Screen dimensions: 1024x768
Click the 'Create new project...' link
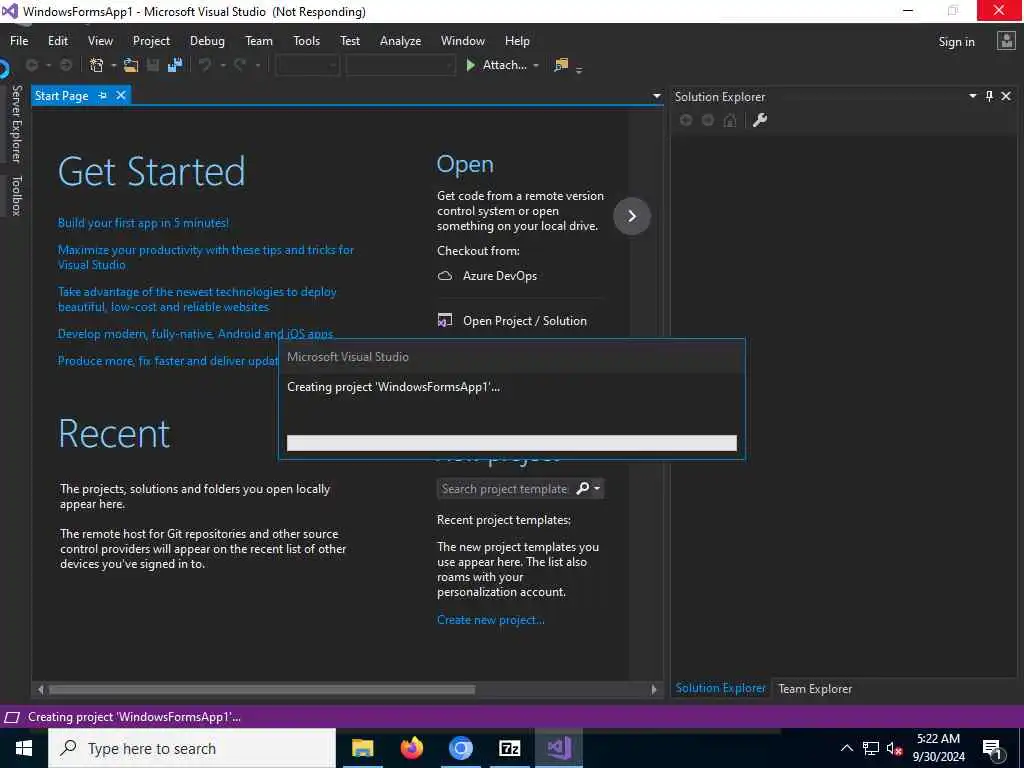click(x=490, y=620)
